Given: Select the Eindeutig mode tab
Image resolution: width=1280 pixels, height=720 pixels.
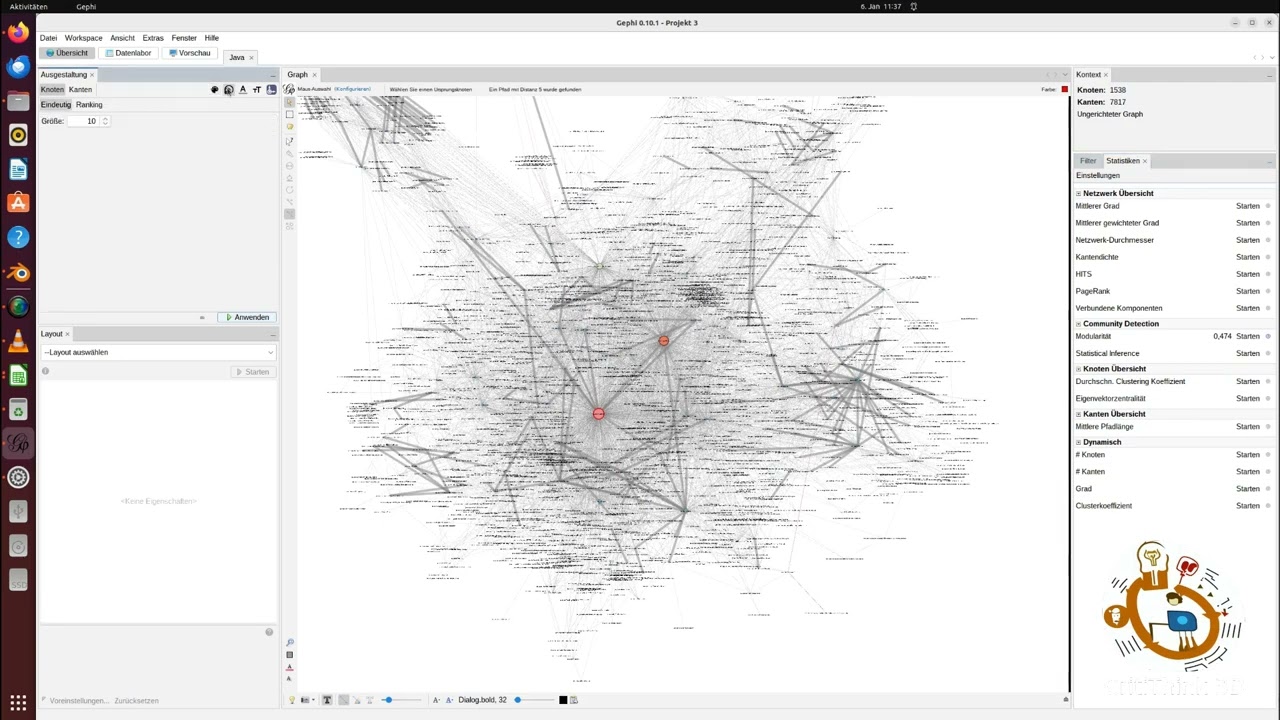Looking at the screenshot, I should [x=56, y=104].
